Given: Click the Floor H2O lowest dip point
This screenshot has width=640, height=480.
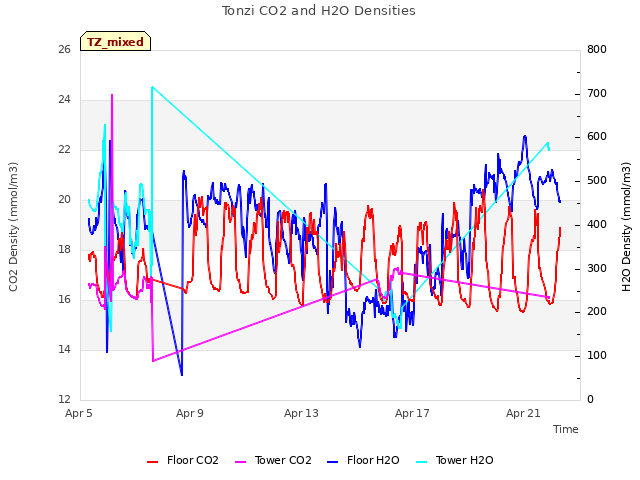Looking at the screenshot, I should (182, 375).
